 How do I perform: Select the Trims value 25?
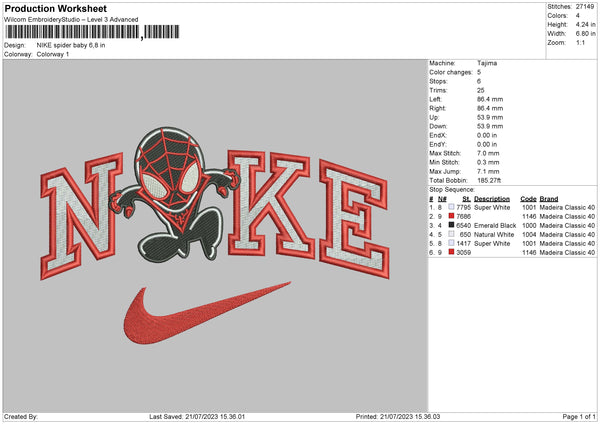coord(481,90)
